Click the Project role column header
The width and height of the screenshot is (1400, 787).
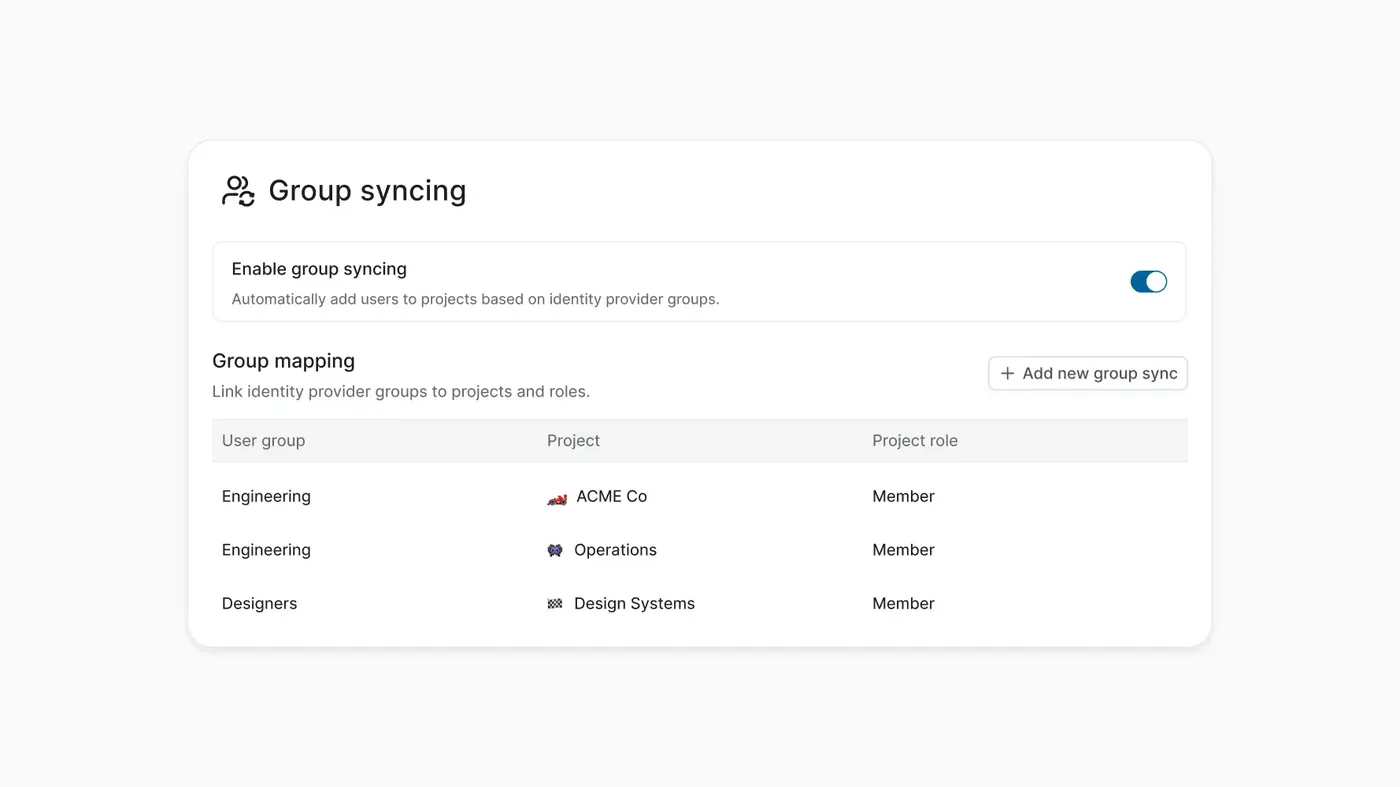[915, 441]
